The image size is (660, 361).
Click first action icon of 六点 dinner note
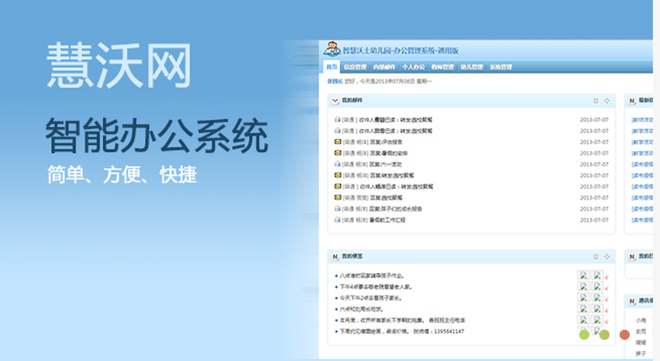[x=583, y=308]
